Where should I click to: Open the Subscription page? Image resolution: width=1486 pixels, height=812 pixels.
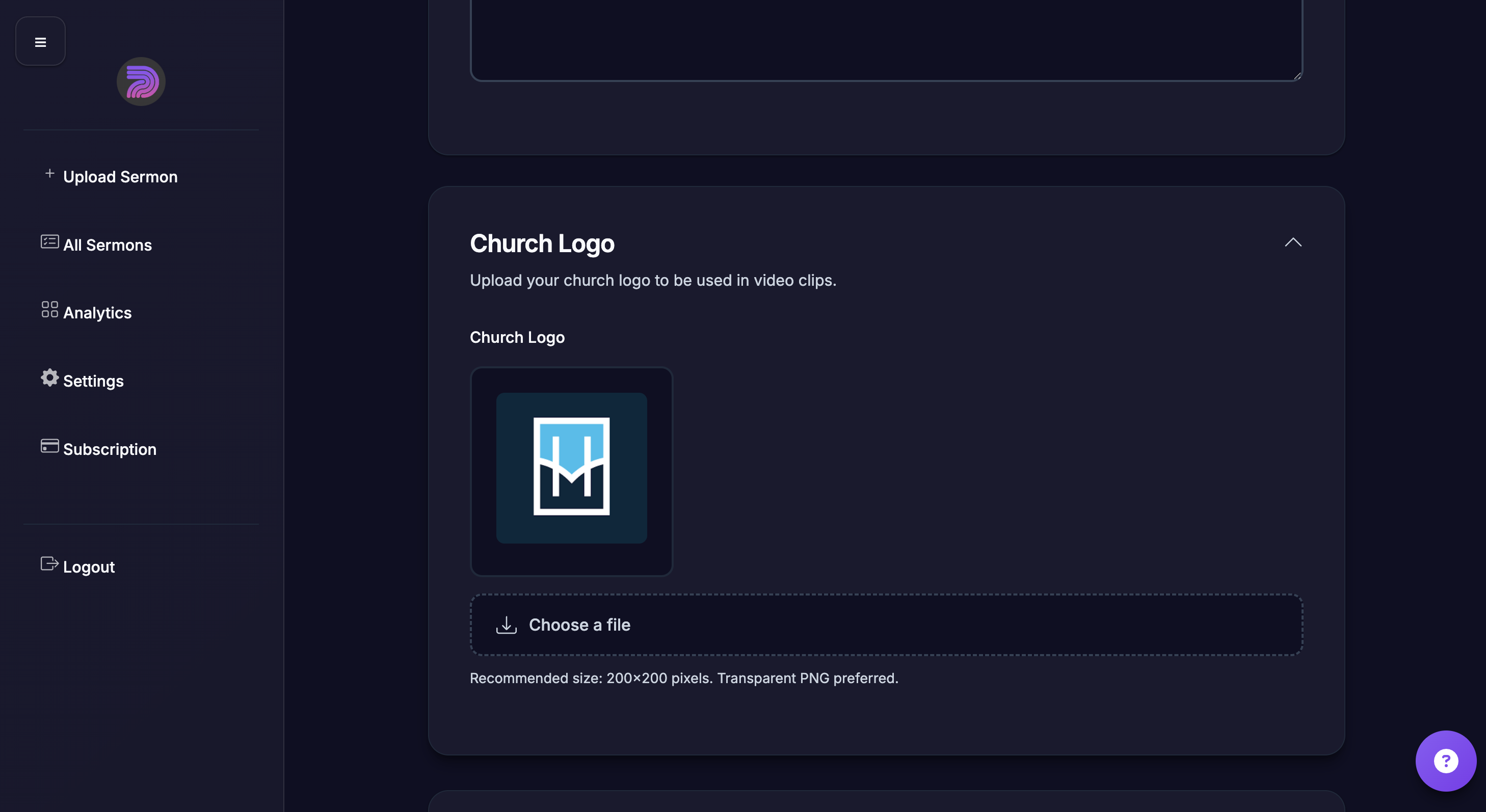point(110,449)
